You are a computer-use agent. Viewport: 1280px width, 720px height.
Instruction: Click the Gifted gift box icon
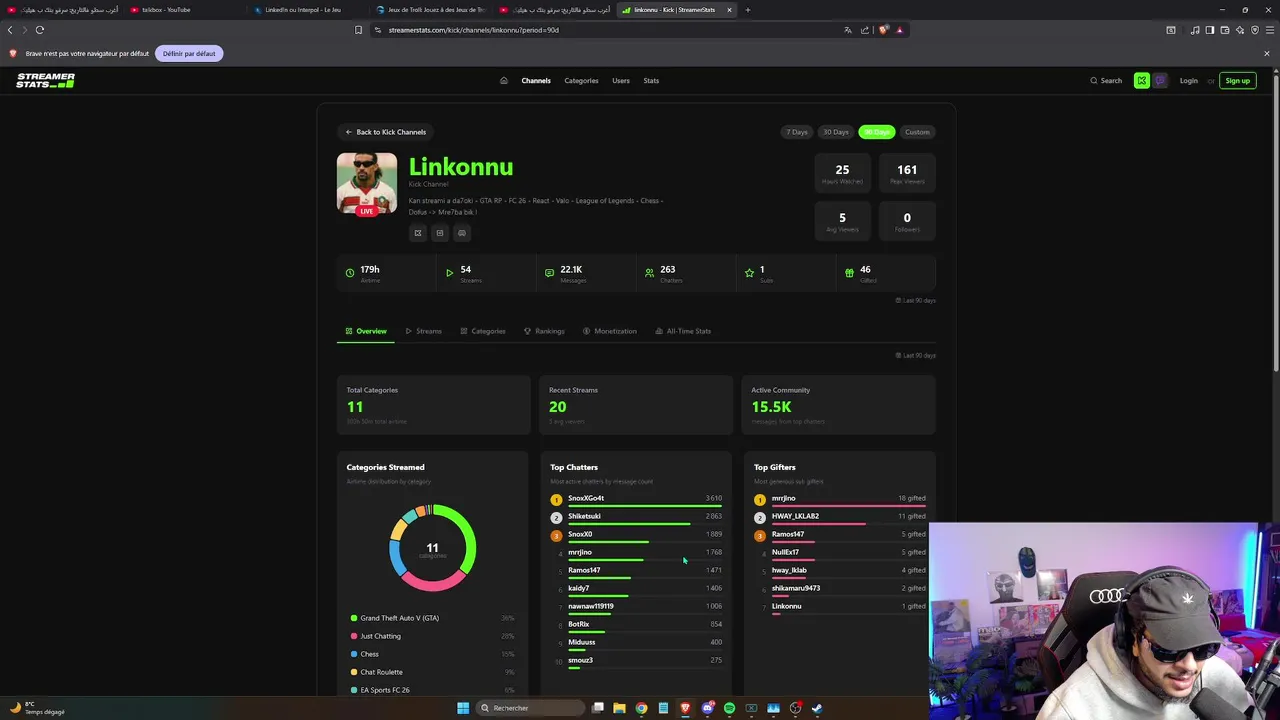pos(849,272)
